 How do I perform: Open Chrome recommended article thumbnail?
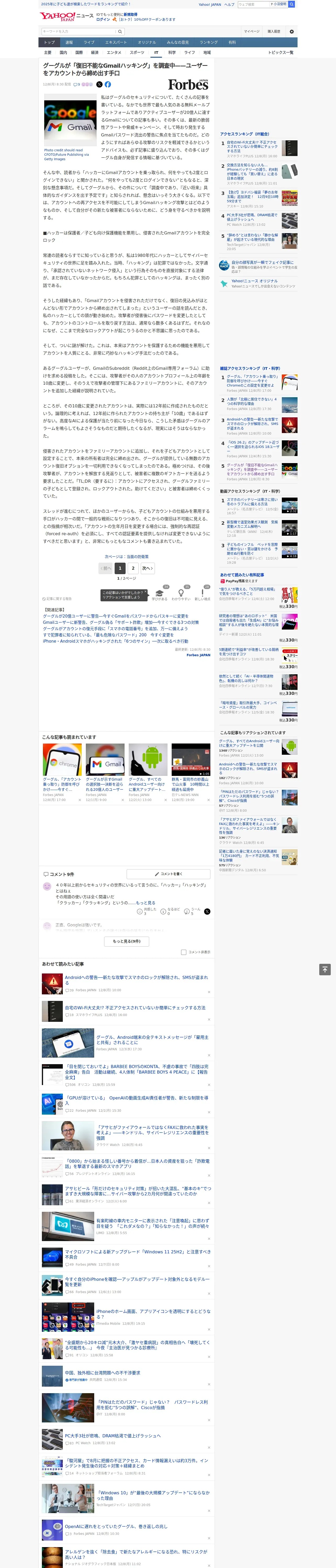(62, 760)
